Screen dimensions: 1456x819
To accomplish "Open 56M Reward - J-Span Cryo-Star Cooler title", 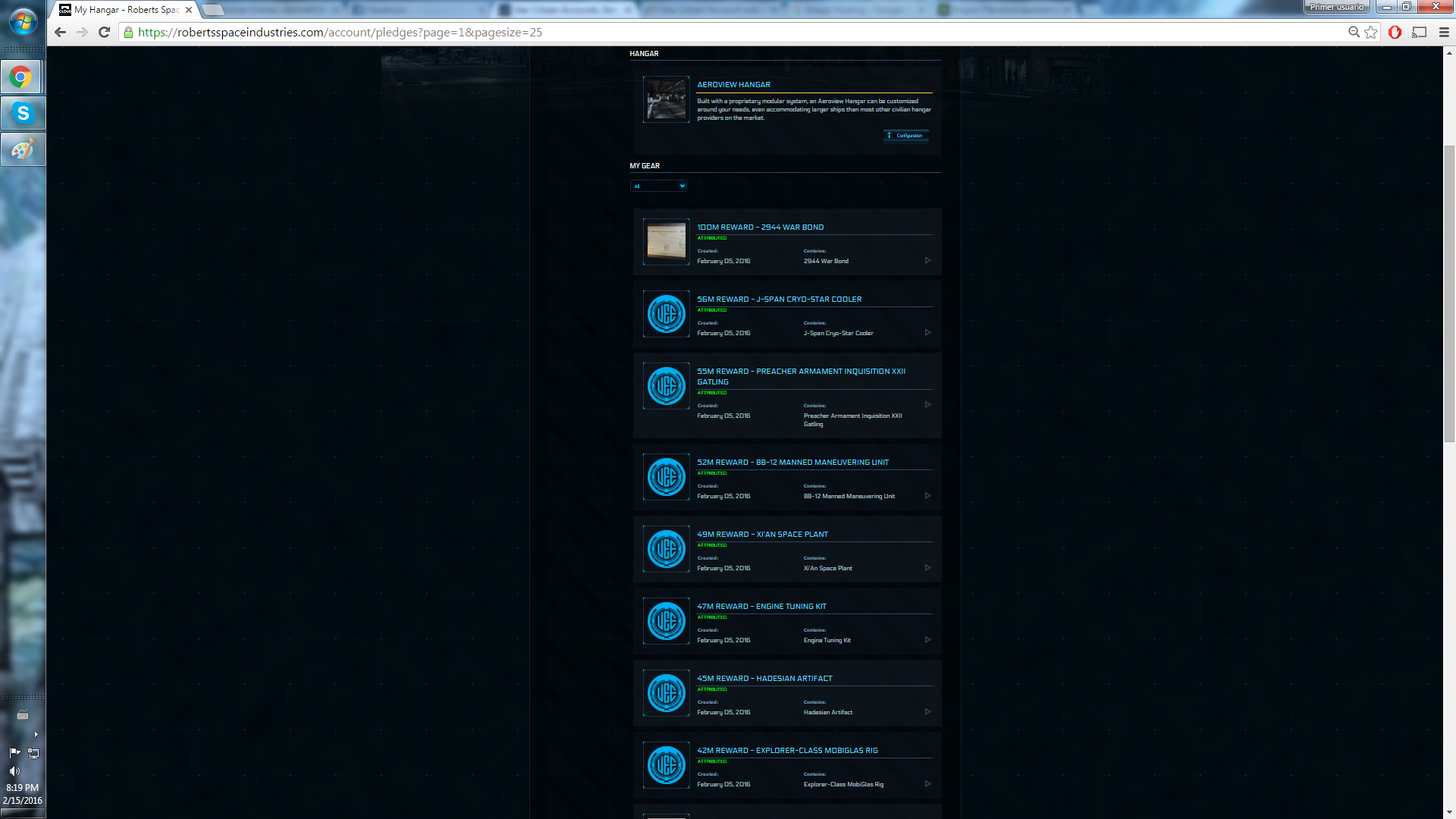I will (x=779, y=300).
